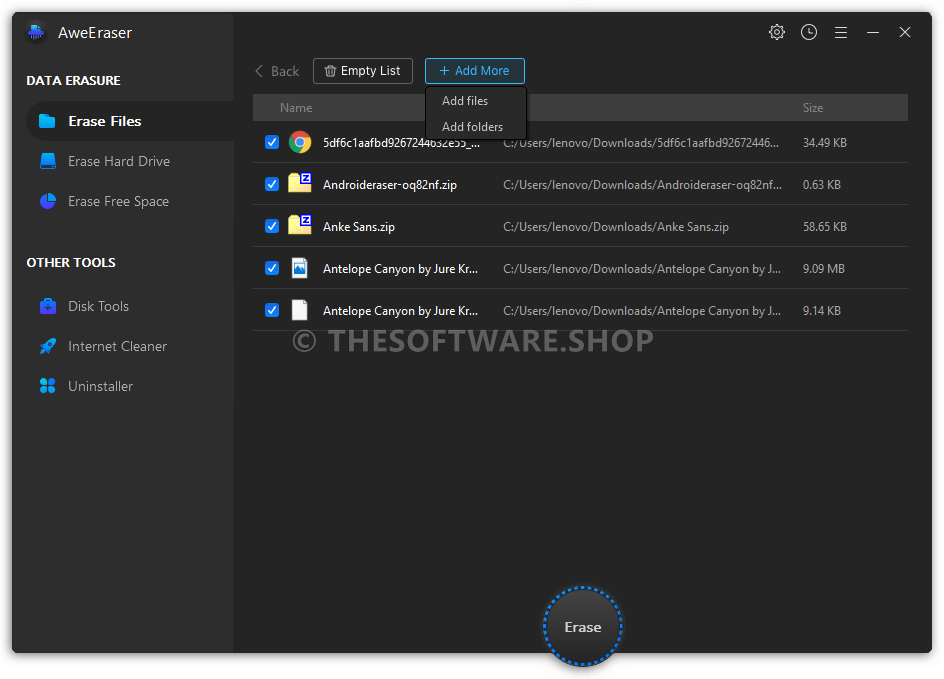Click the Chrome icon of the 5df6c1aafbd file

[x=300, y=142]
